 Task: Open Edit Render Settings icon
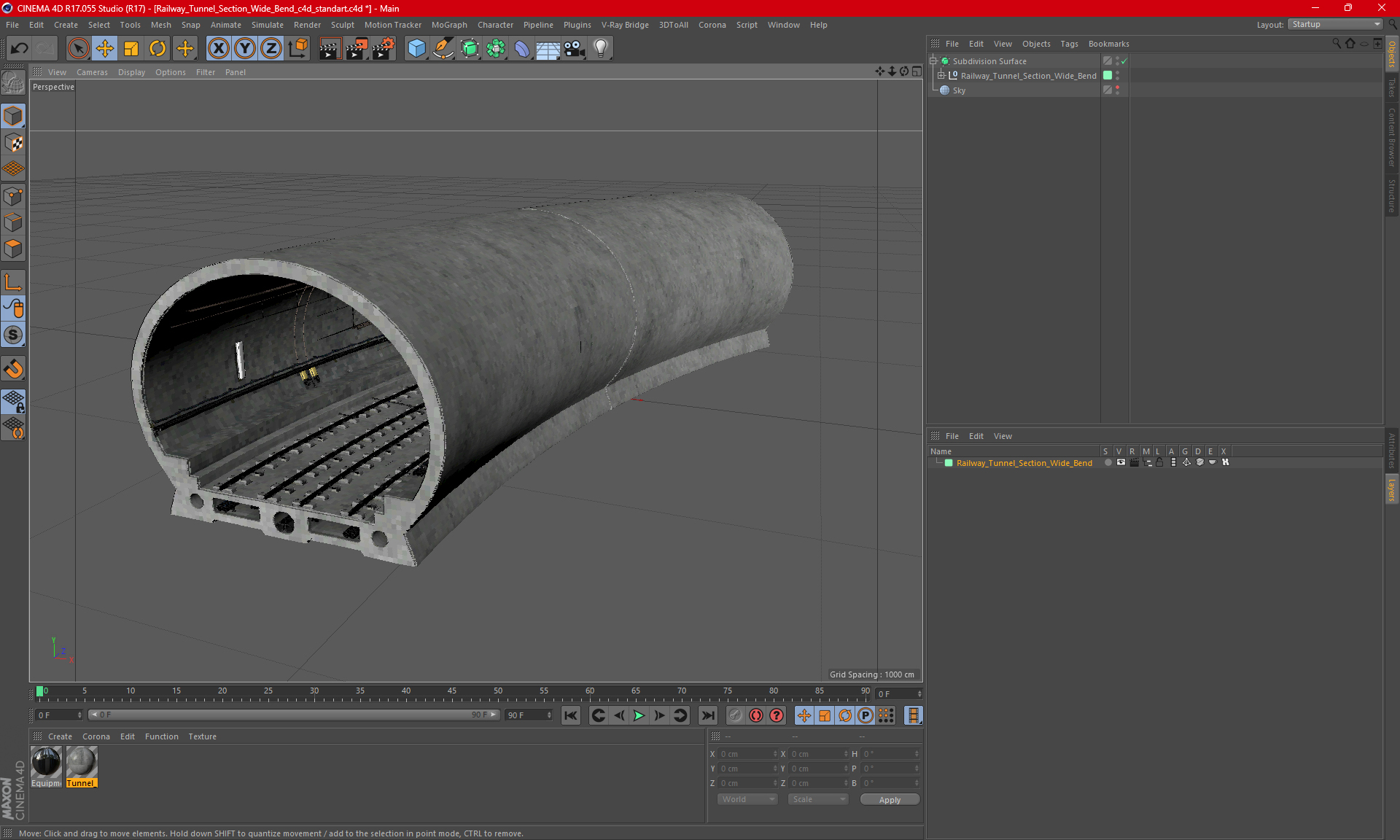383,48
